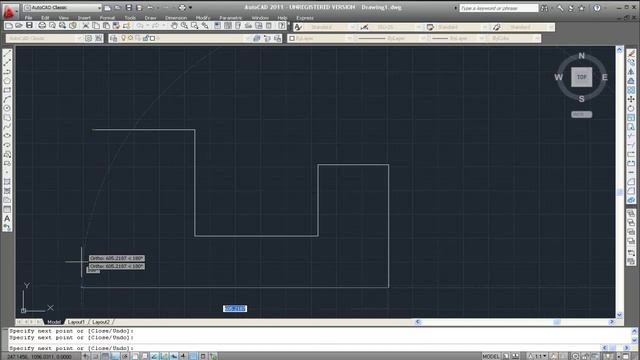Select the Polyline draw tool

click(7, 72)
